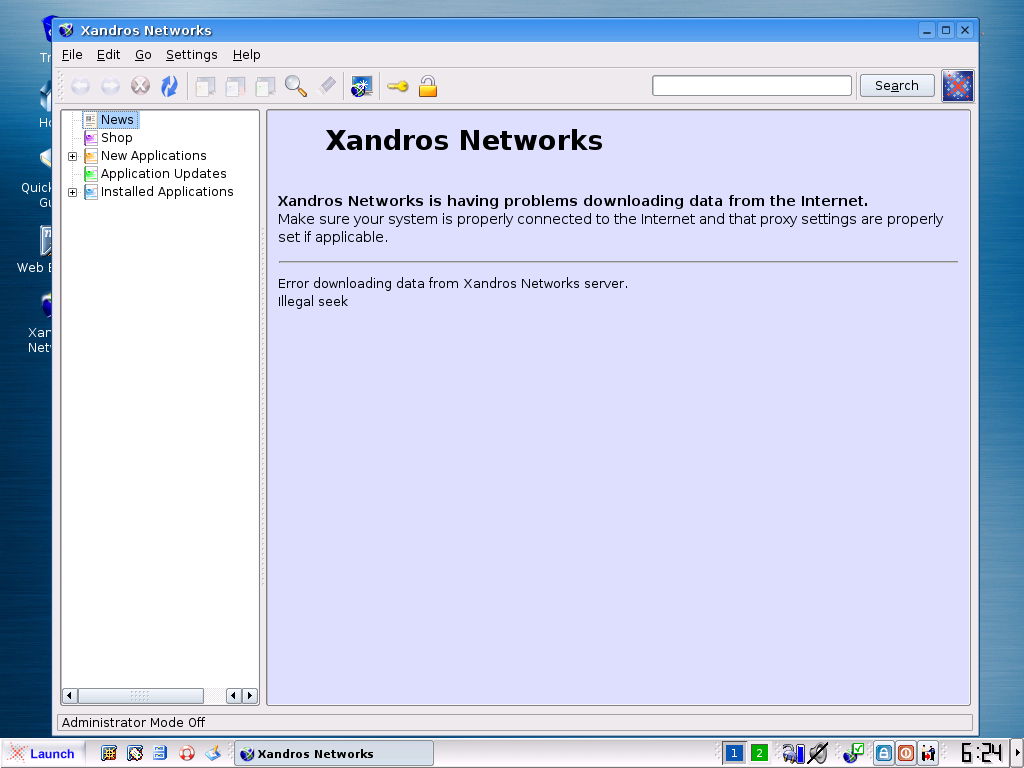The width and height of the screenshot is (1024, 768).
Task: Click the muted volume tray icon
Action: (818, 754)
